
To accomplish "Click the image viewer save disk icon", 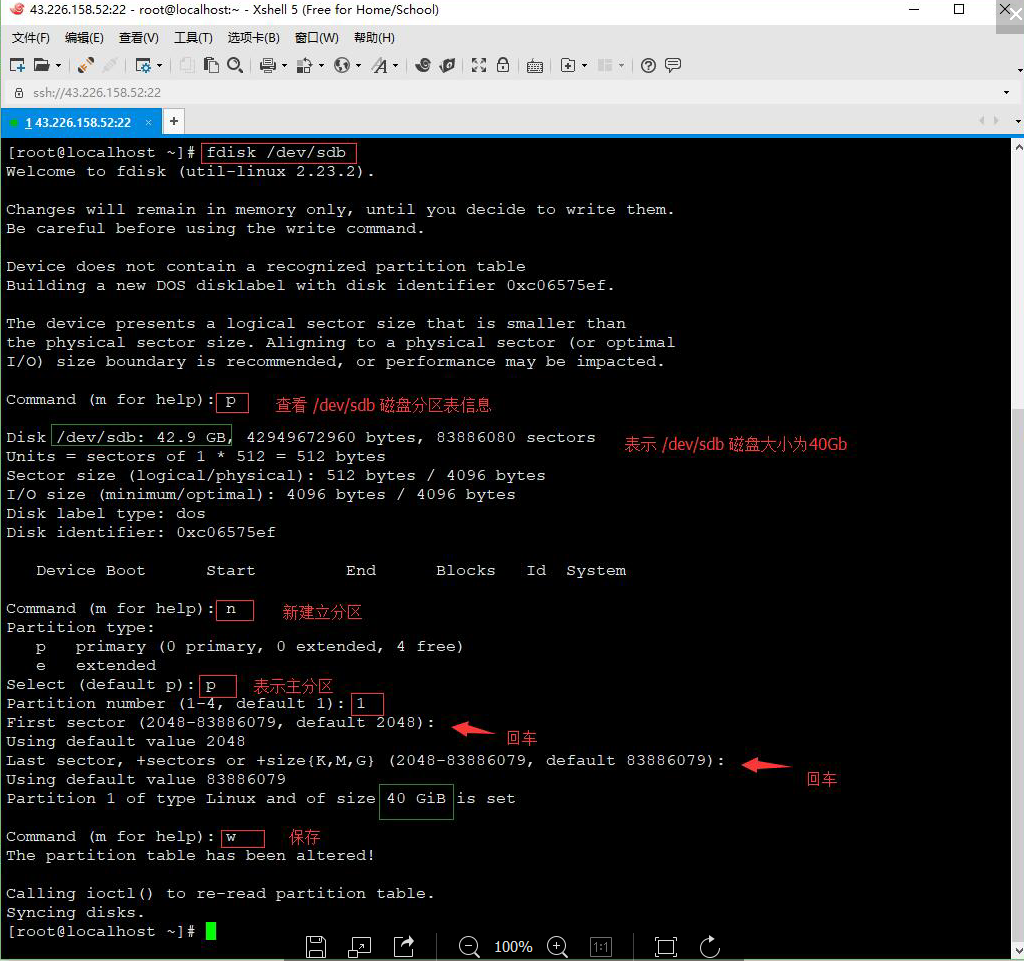I will pyautogui.click(x=316, y=947).
